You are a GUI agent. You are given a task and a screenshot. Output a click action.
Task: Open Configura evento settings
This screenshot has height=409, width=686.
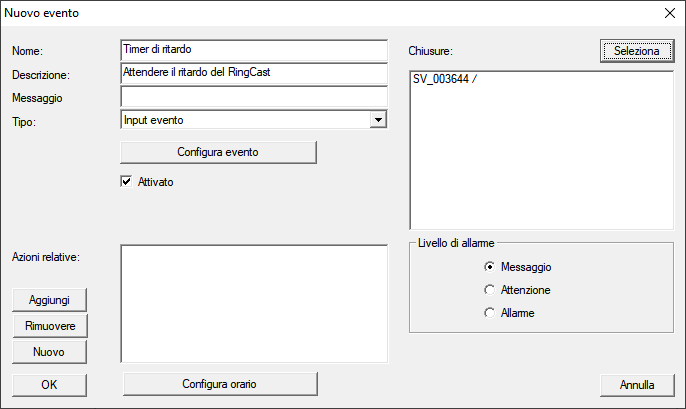[218, 152]
